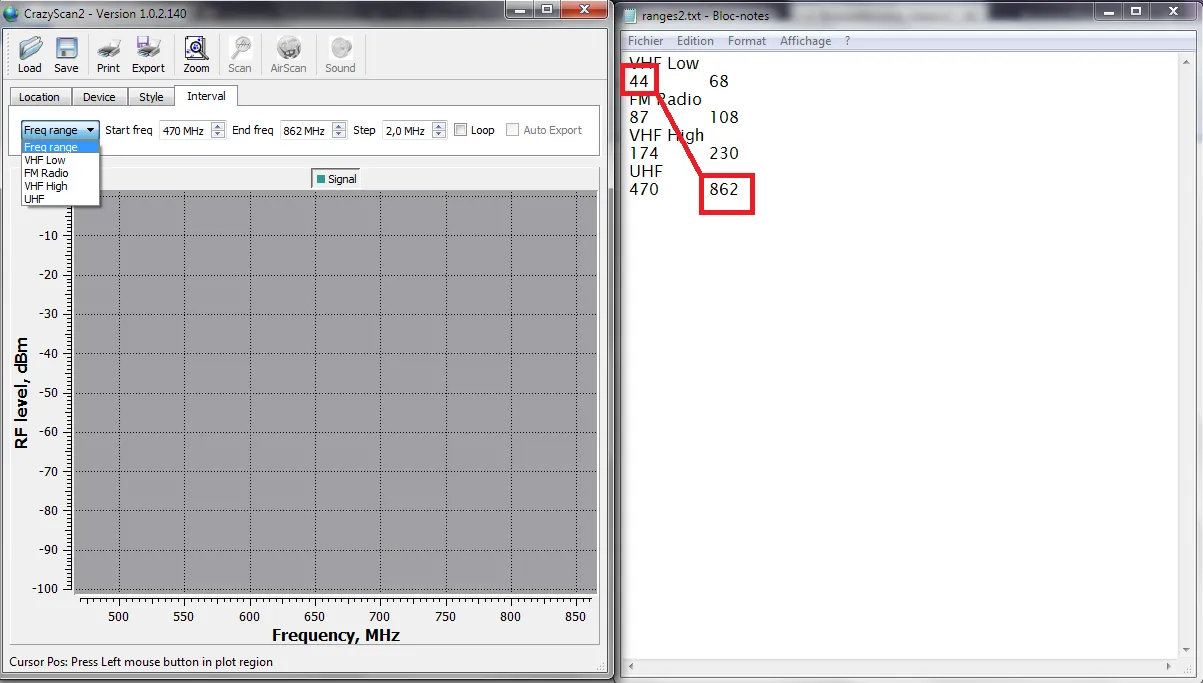Switch to the Device tab
This screenshot has height=683, width=1203.
tap(99, 97)
